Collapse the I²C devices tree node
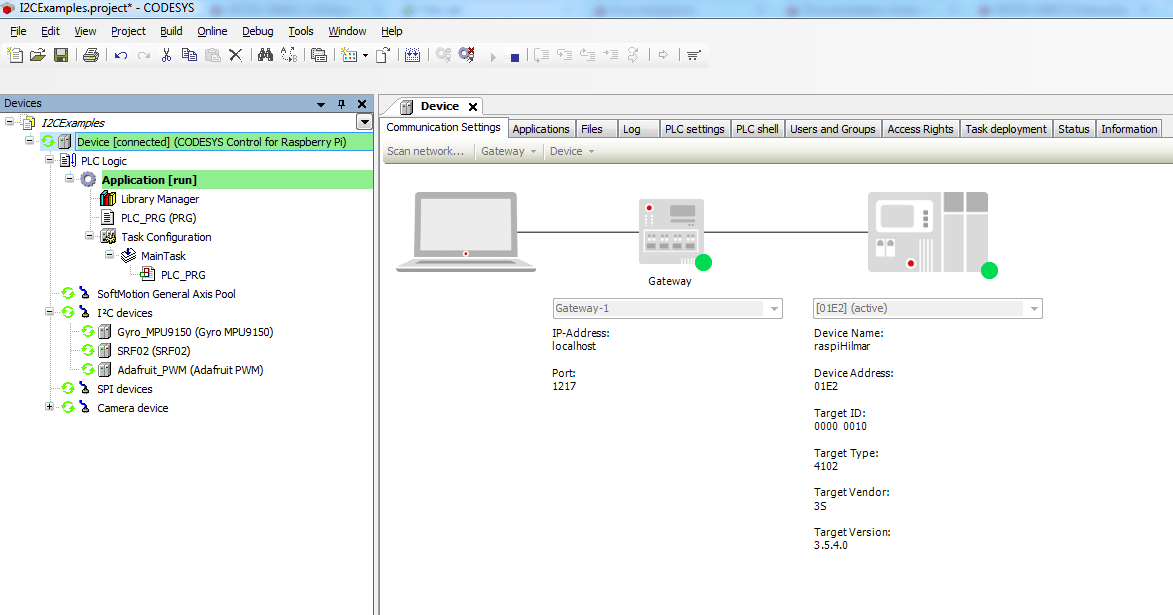 49,312
